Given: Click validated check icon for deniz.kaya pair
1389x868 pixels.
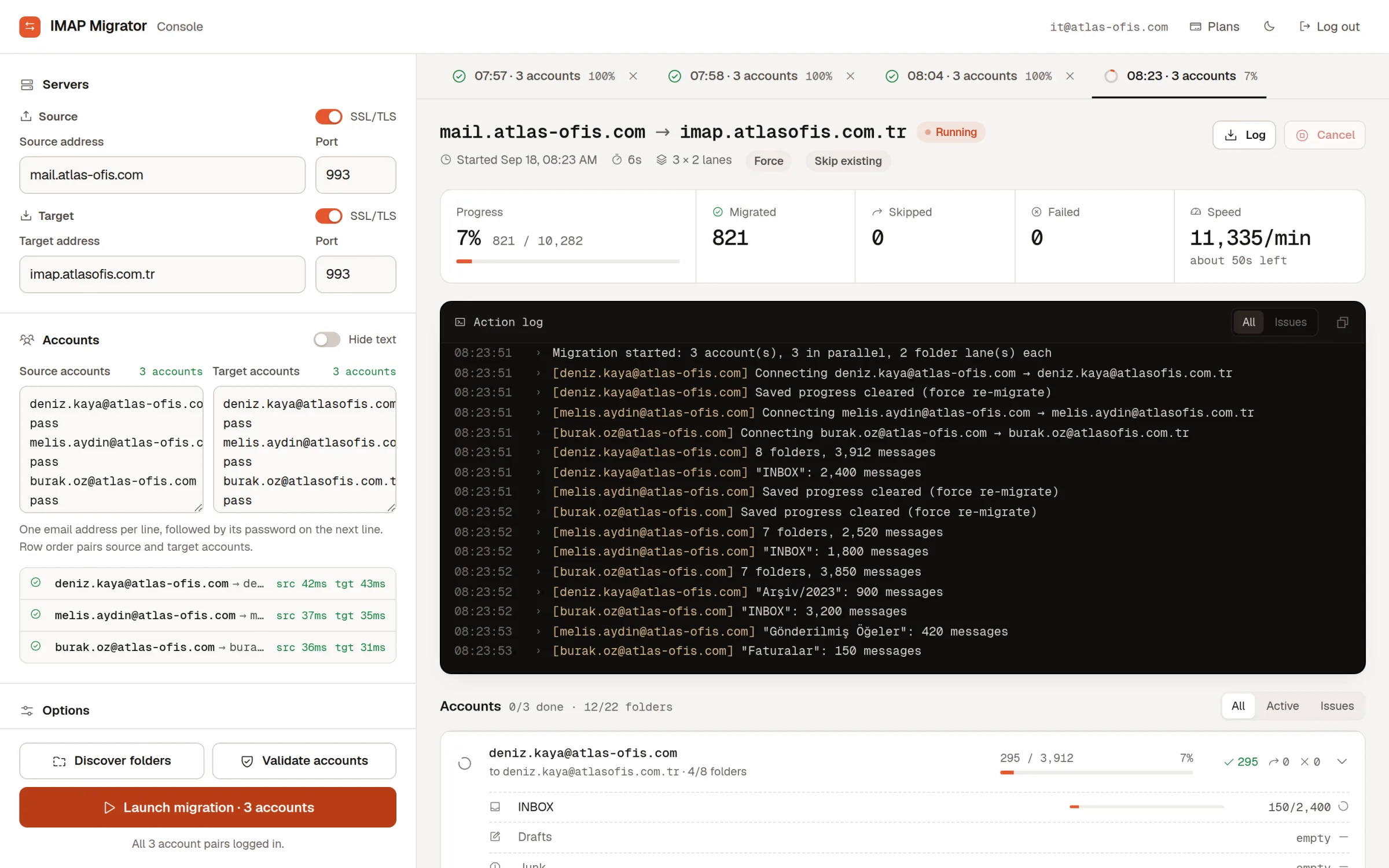Looking at the screenshot, I should 36,583.
